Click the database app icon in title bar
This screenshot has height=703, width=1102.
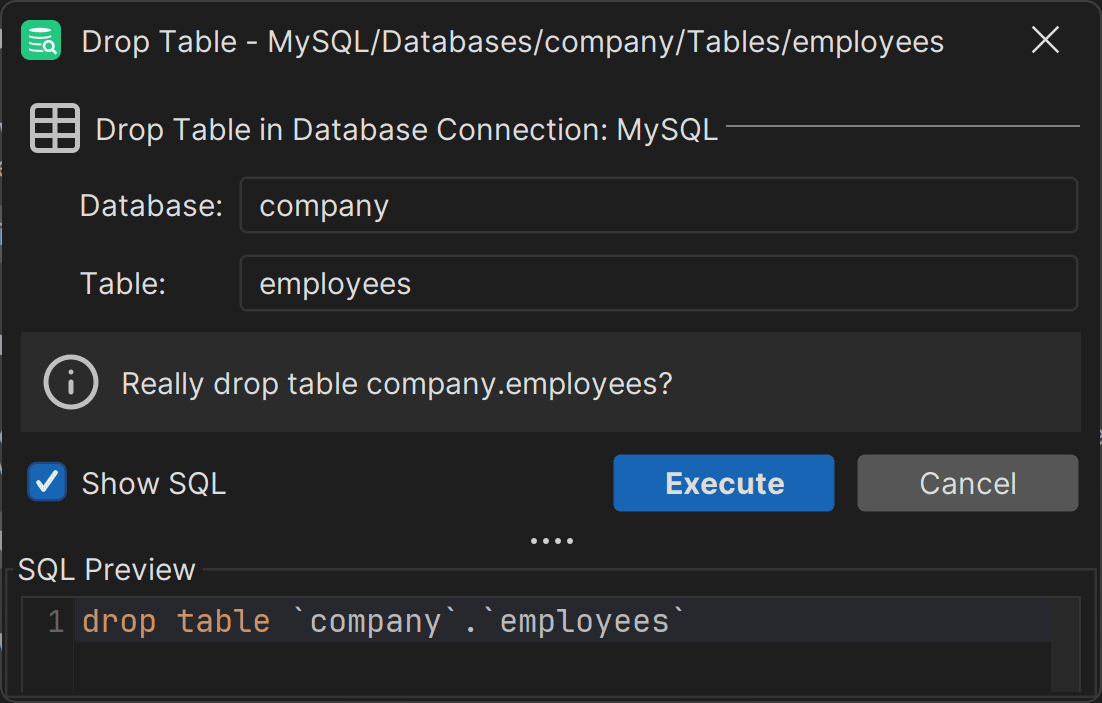click(x=39, y=39)
